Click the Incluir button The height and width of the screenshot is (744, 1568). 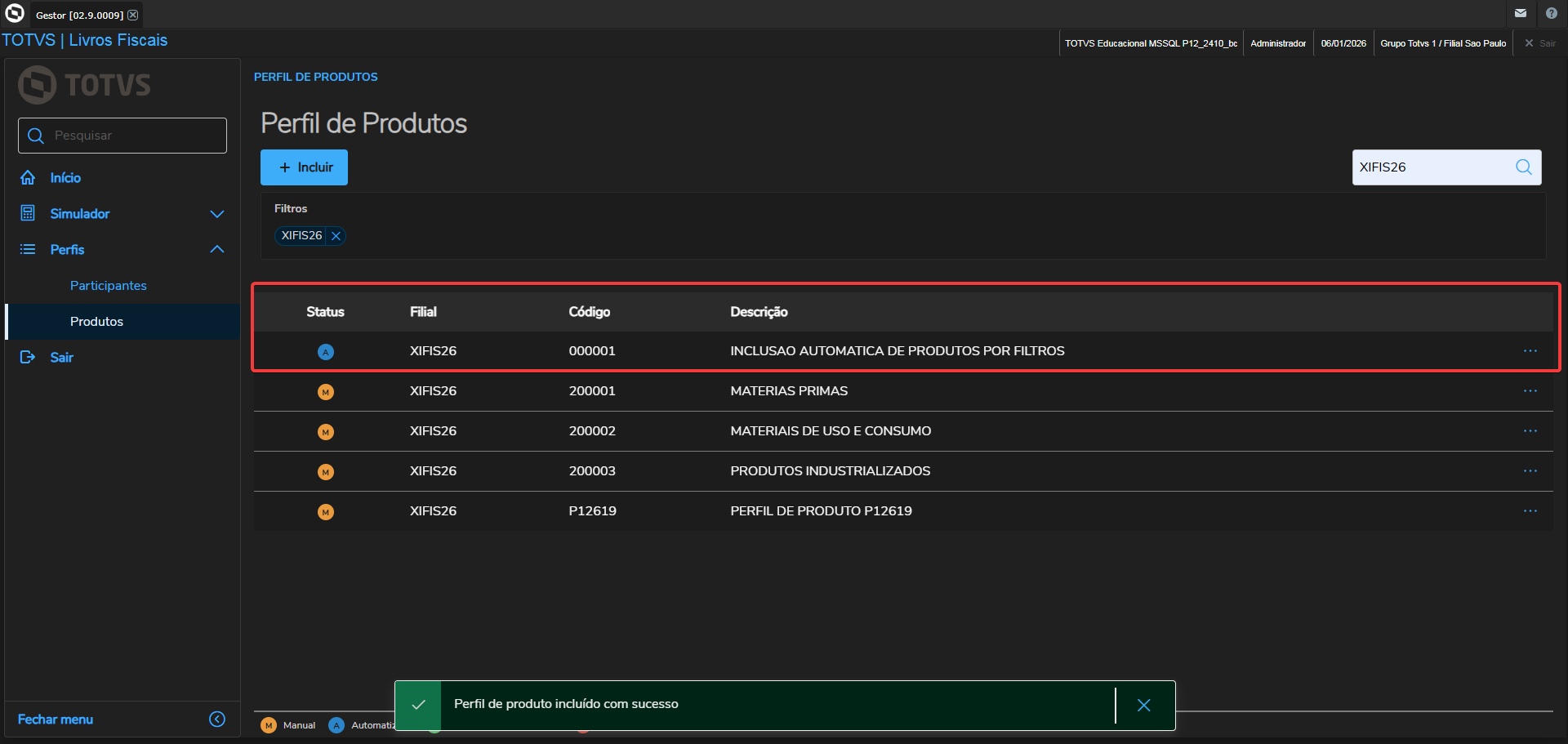pos(304,167)
